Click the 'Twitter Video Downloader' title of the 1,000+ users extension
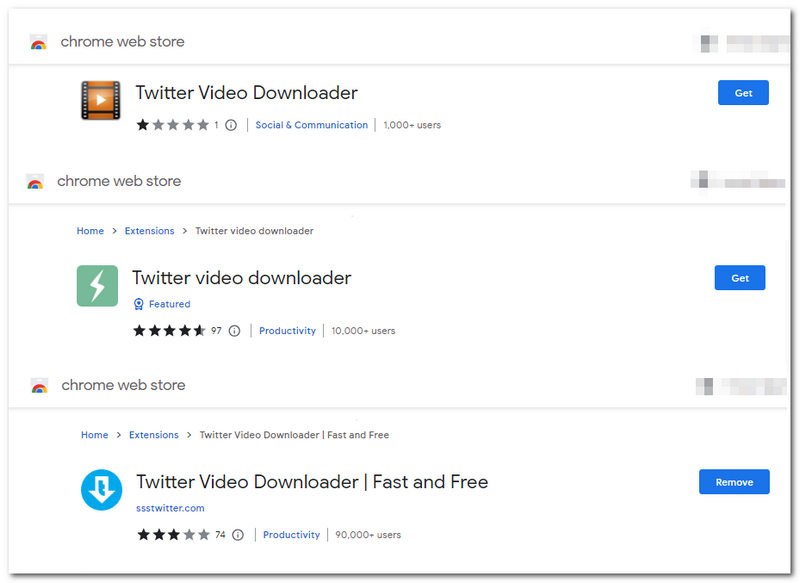This screenshot has height=583, width=800. point(246,93)
